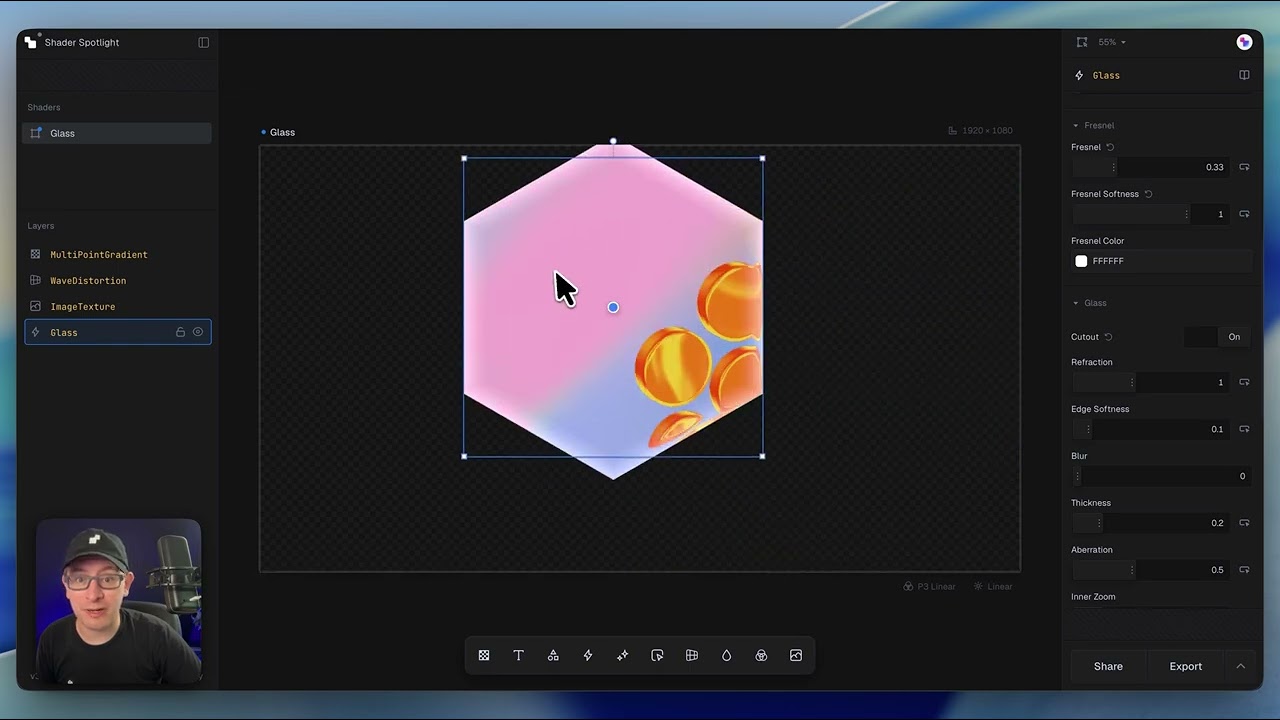Select the ImageTexture layer
Screen dimensions: 1280x720
(117, 307)
